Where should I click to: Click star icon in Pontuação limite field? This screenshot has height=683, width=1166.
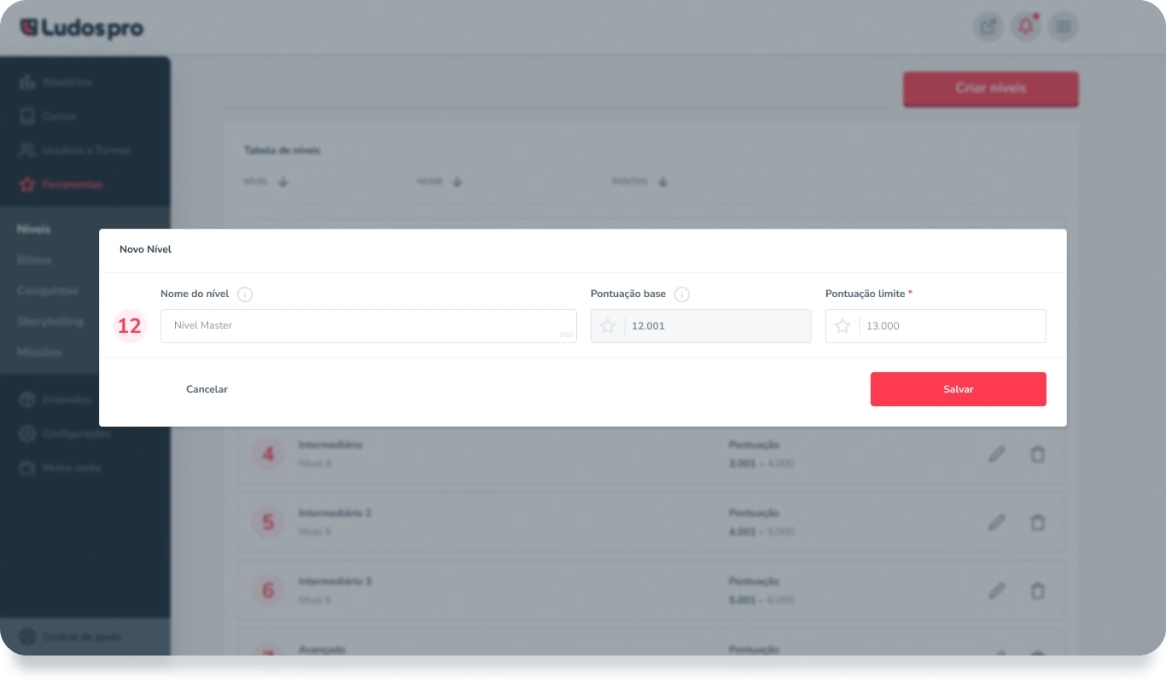point(842,326)
